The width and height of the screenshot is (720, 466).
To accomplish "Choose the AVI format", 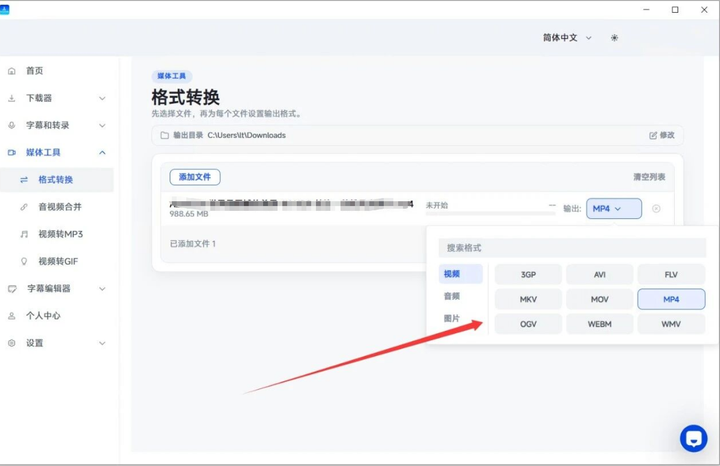I will (600, 275).
